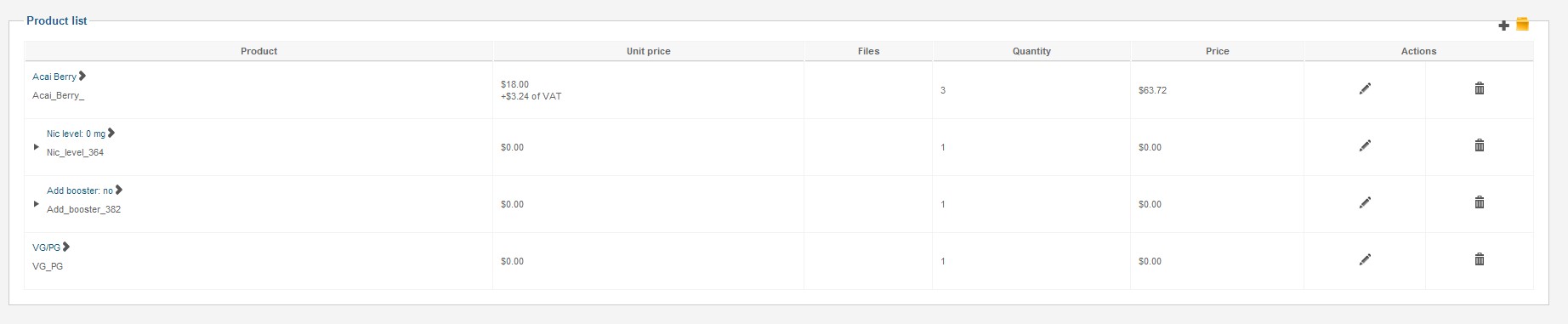Edit the Acai Berry row with pencil
1568x324 pixels.
click(x=1365, y=88)
